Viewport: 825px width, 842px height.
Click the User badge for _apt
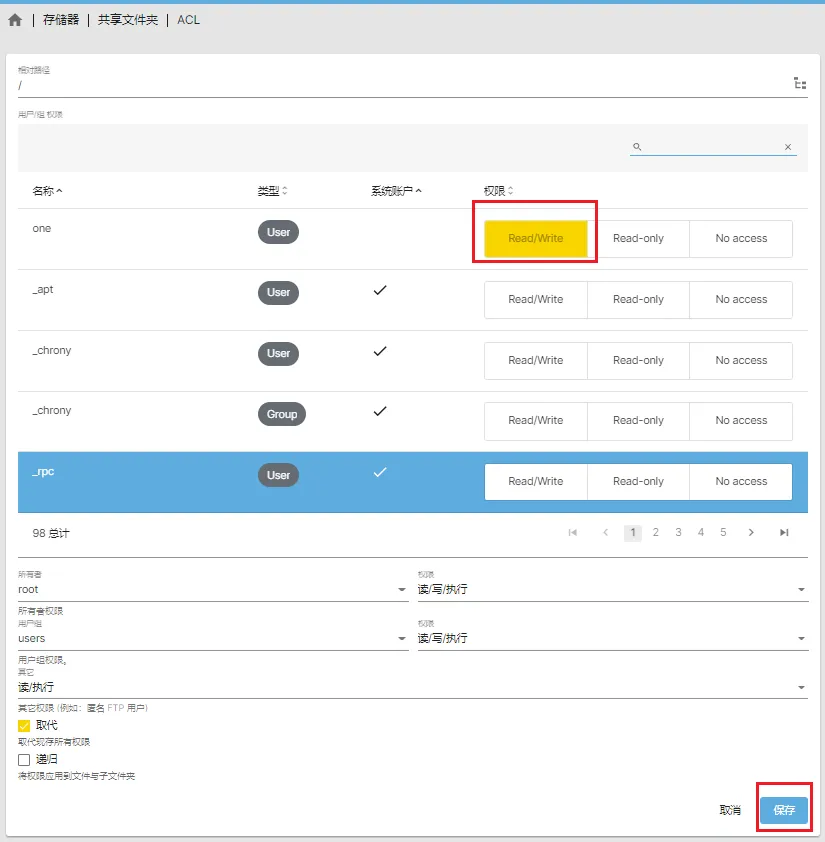click(278, 293)
